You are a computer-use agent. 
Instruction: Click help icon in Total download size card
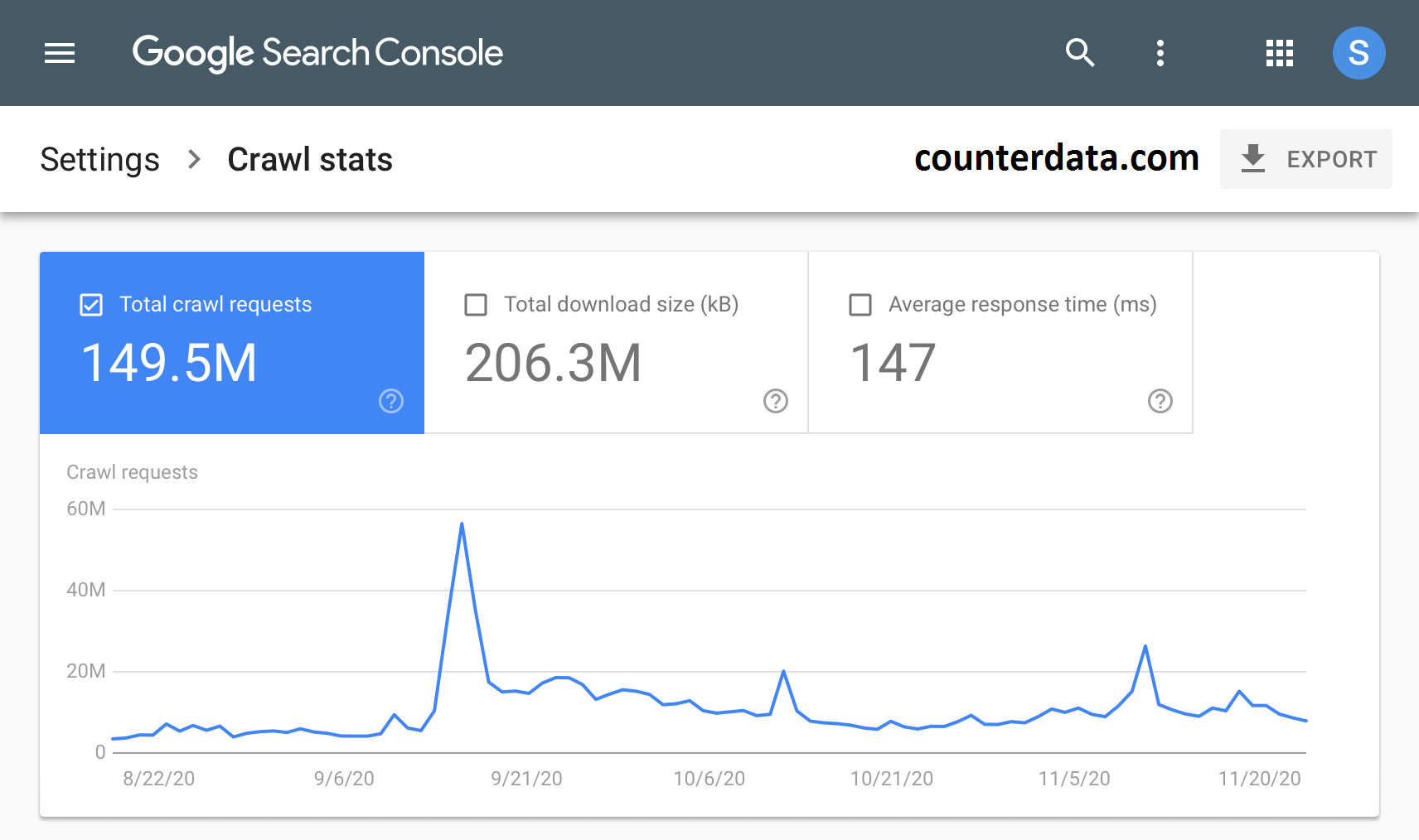pyautogui.click(x=775, y=401)
